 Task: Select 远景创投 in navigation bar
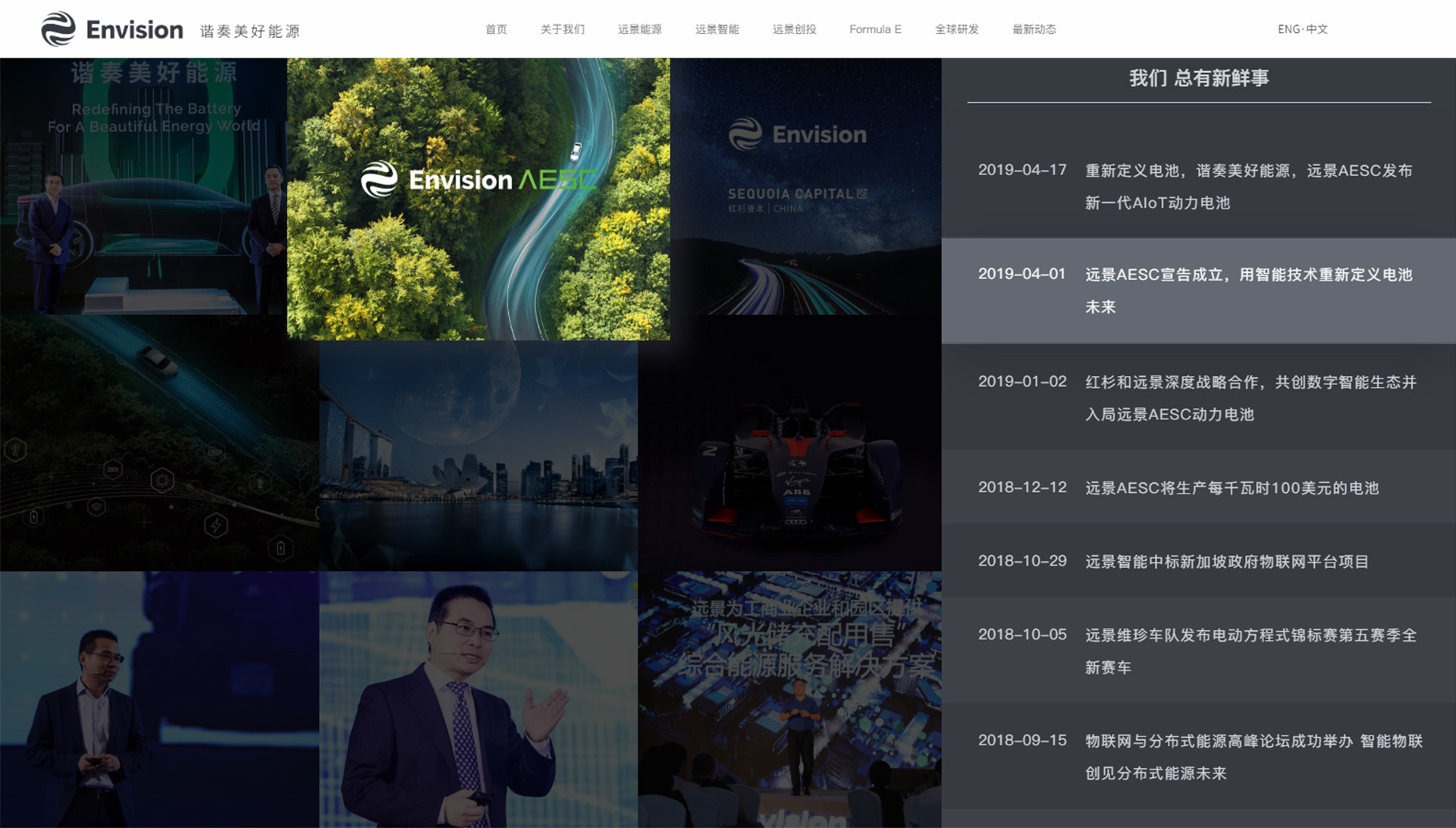pyautogui.click(x=794, y=30)
